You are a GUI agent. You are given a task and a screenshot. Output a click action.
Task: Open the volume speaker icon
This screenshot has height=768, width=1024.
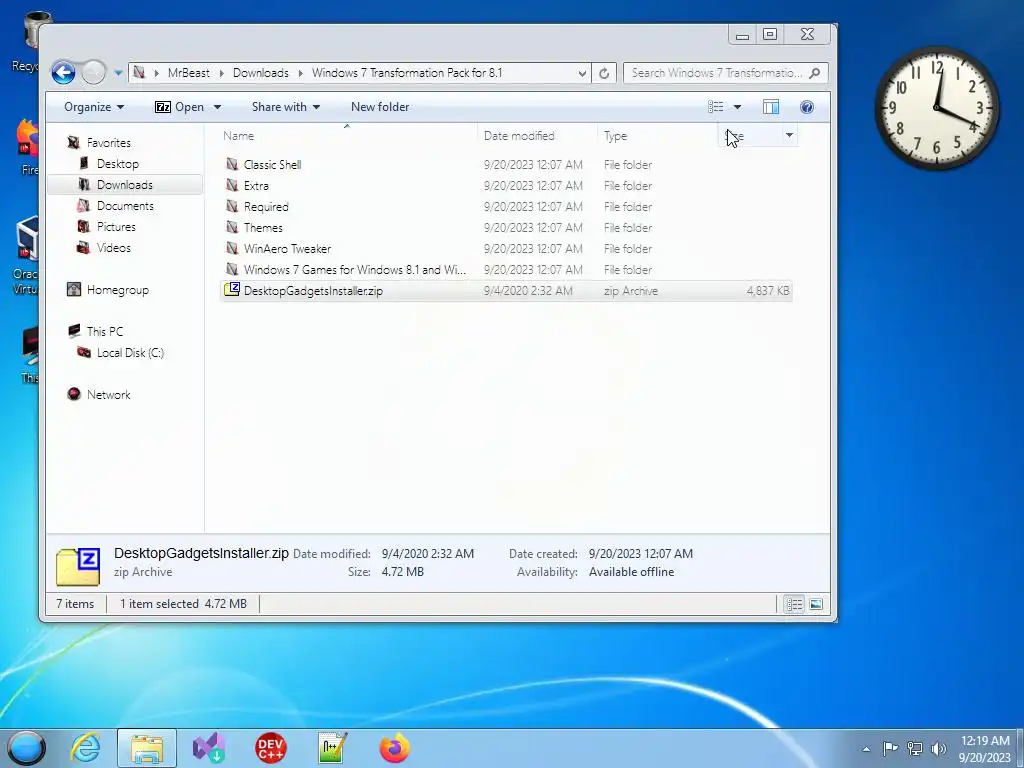(938, 749)
